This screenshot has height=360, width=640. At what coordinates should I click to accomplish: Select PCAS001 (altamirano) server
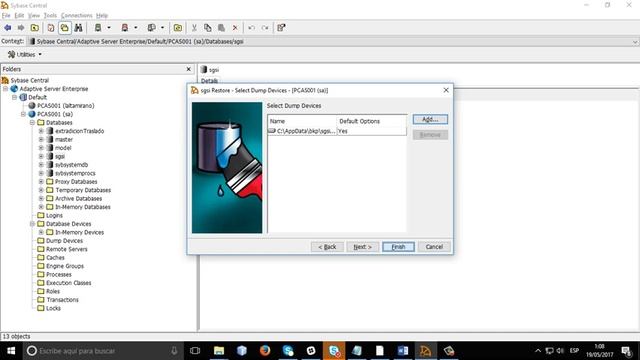coord(65,106)
